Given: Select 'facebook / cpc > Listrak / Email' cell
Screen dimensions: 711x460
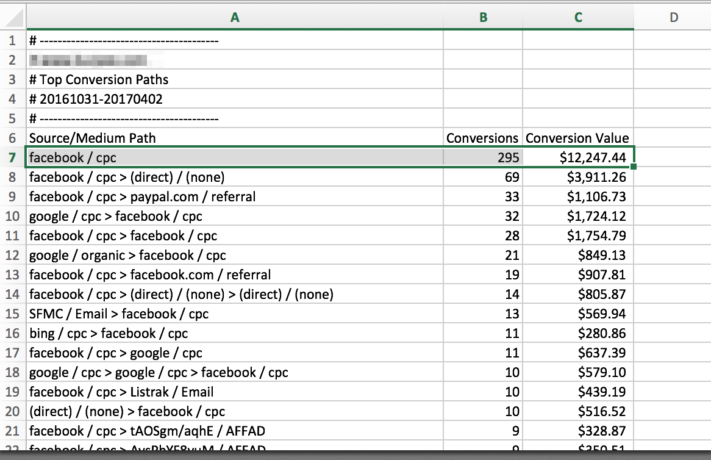Looking at the screenshot, I should [129, 392].
